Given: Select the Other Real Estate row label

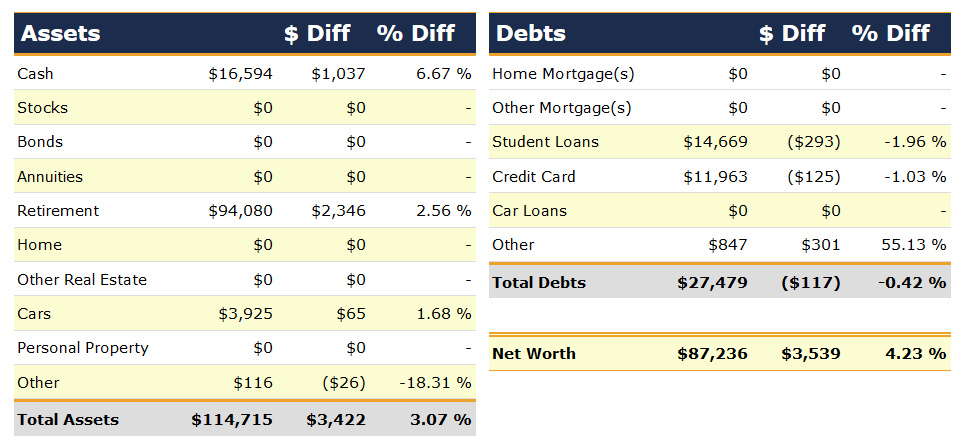Looking at the screenshot, I should pyautogui.click(x=82, y=280).
